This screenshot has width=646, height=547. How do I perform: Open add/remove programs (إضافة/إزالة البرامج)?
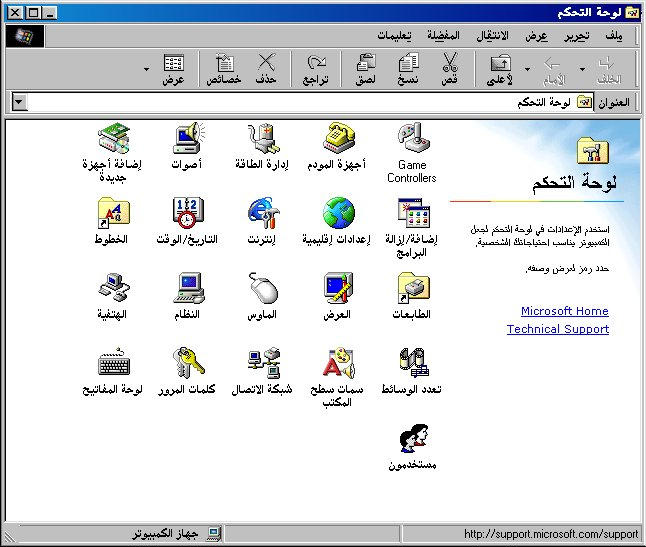412,228
